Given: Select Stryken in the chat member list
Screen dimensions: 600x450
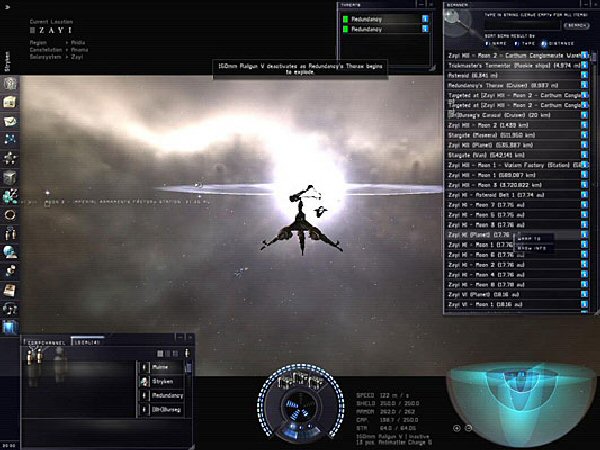Looking at the screenshot, I should tap(161, 381).
